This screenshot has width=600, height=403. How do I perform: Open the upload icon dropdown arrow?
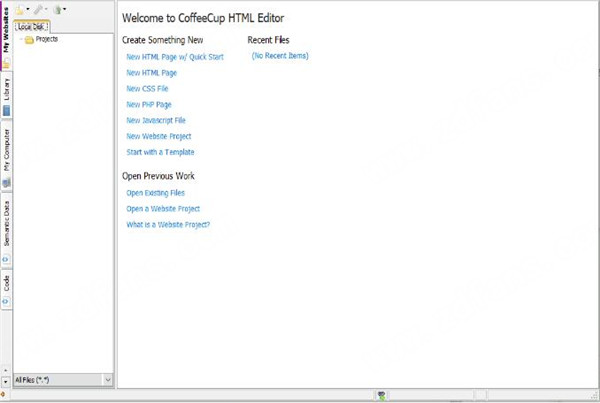click(x=64, y=9)
